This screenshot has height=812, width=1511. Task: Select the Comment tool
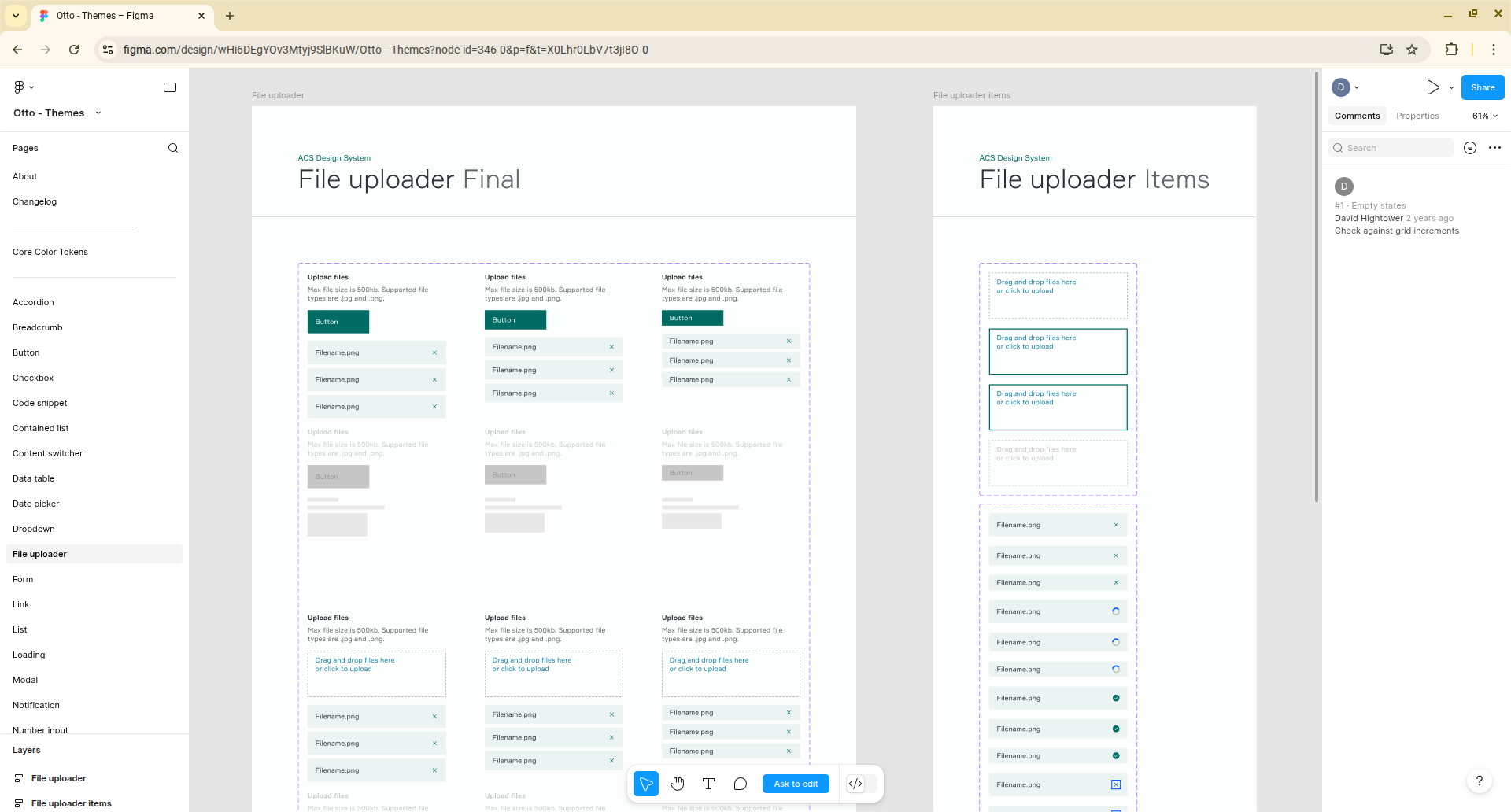point(740,784)
